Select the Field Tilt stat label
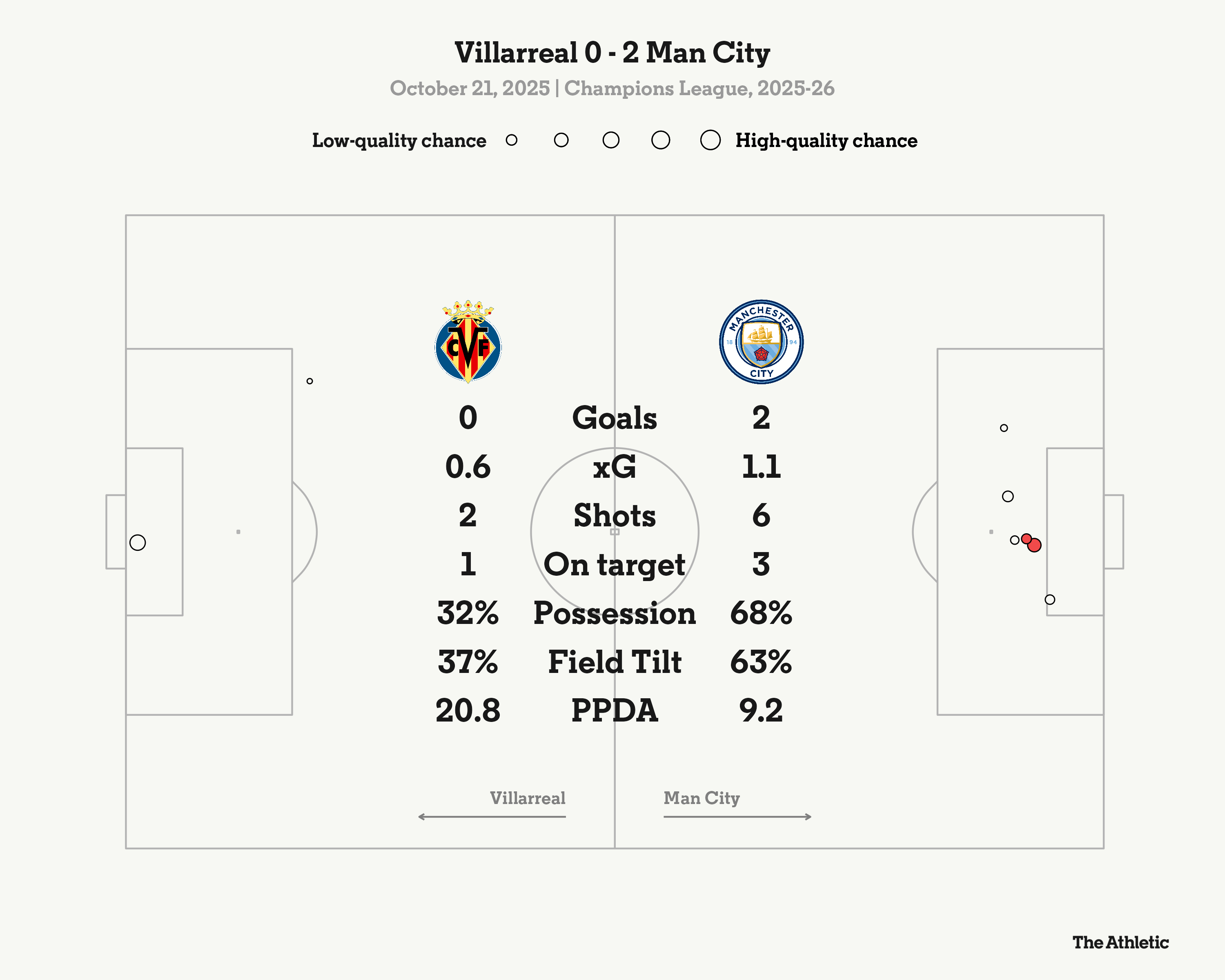Screen dimensions: 1225x980 tap(614, 662)
